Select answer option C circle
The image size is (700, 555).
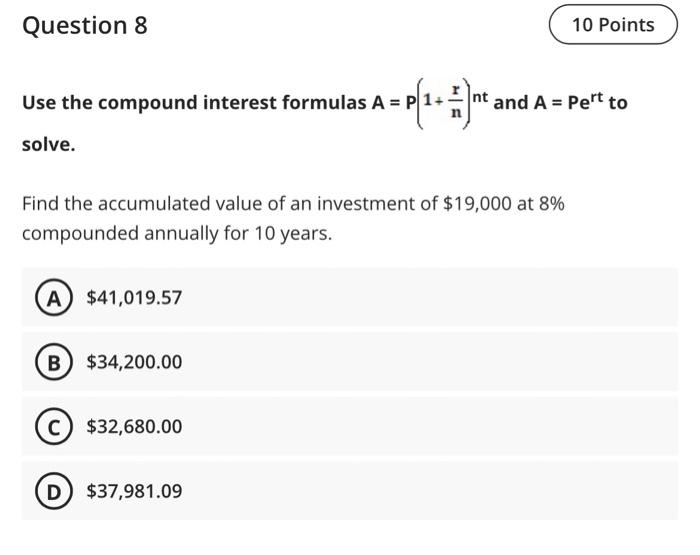[54, 427]
